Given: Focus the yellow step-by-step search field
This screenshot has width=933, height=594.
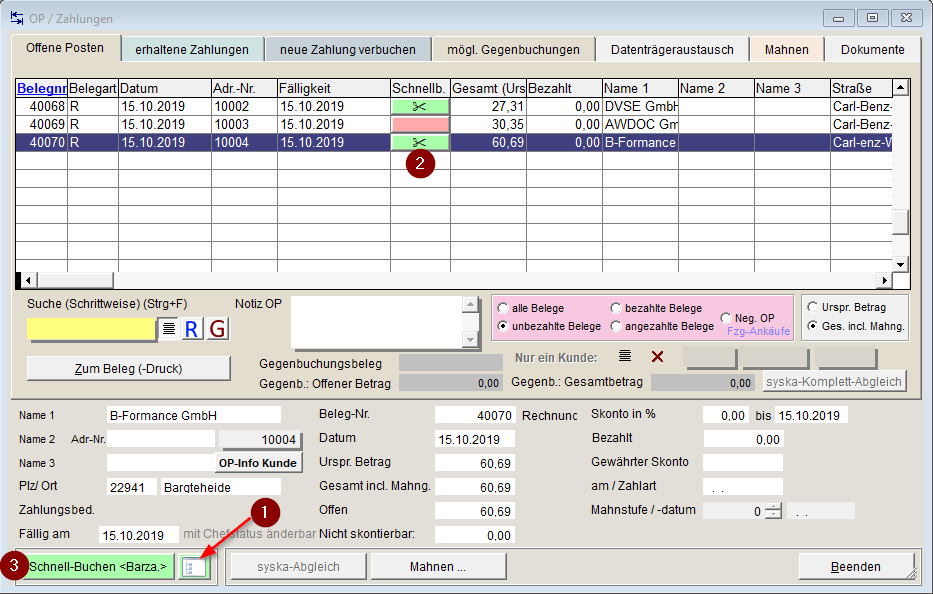Looking at the screenshot, I should [x=91, y=329].
